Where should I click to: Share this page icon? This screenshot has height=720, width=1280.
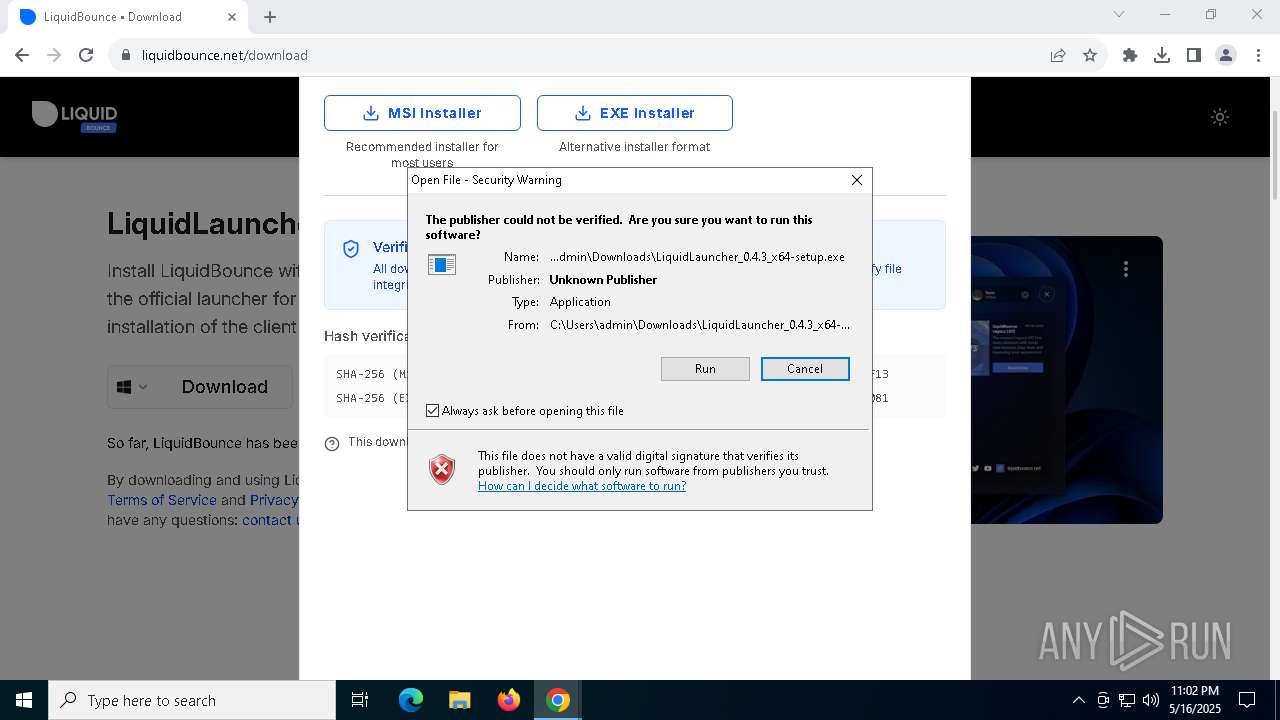point(1058,55)
